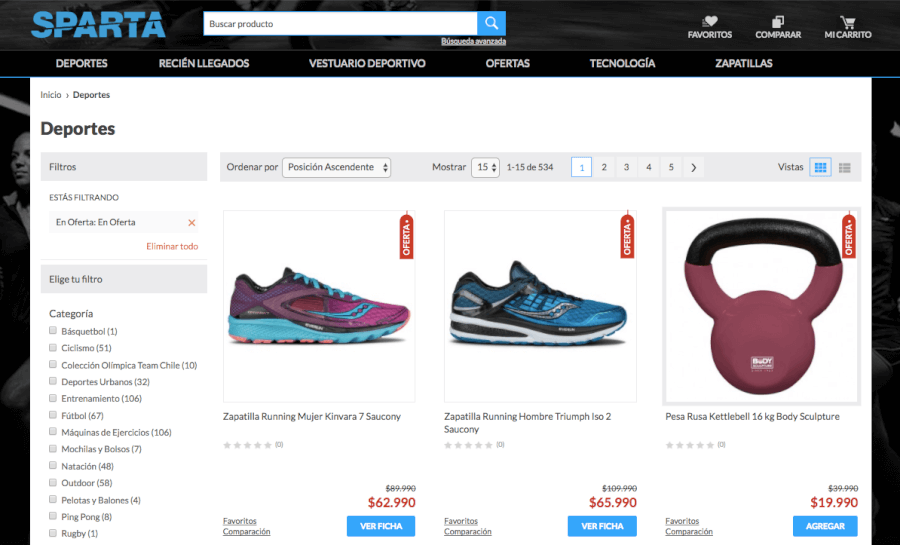The width and height of the screenshot is (900, 545).
Task: Switch to grid view
Action: tap(820, 168)
